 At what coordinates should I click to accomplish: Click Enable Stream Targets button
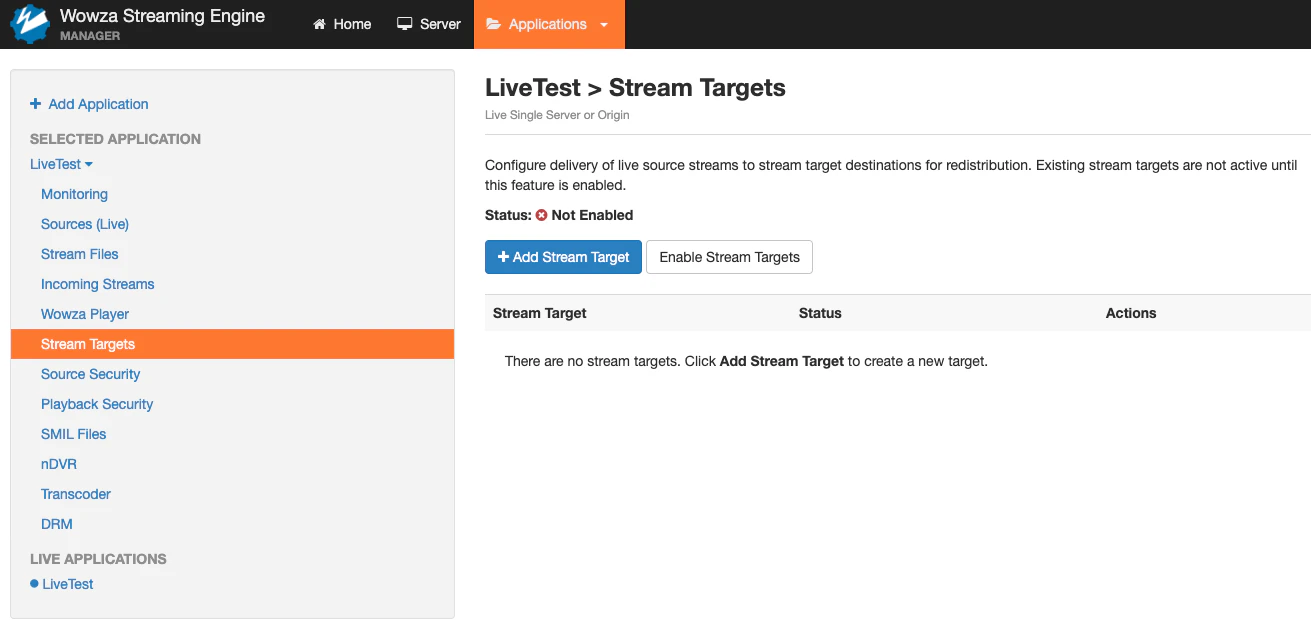tap(729, 257)
